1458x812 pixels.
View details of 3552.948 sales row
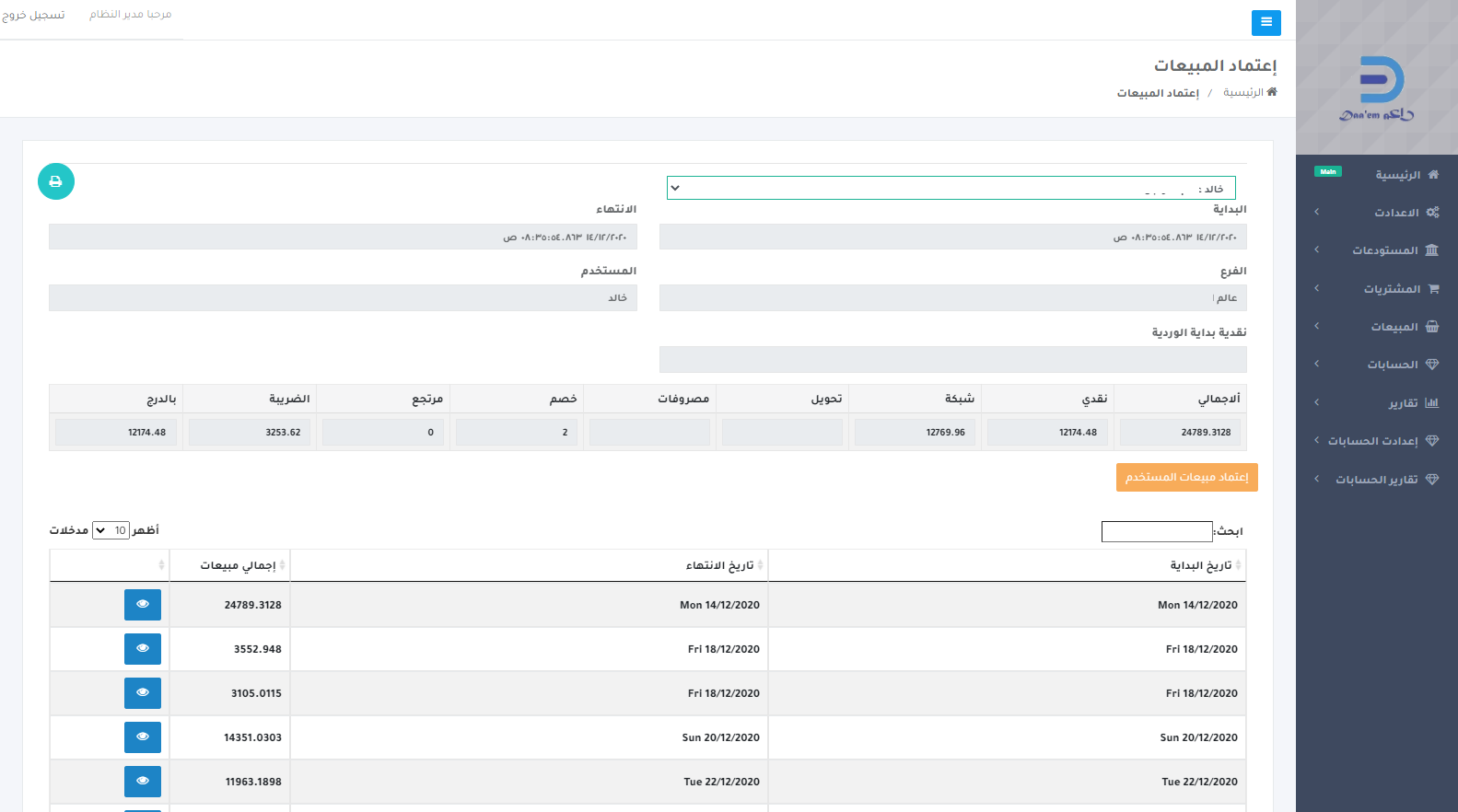click(x=143, y=649)
